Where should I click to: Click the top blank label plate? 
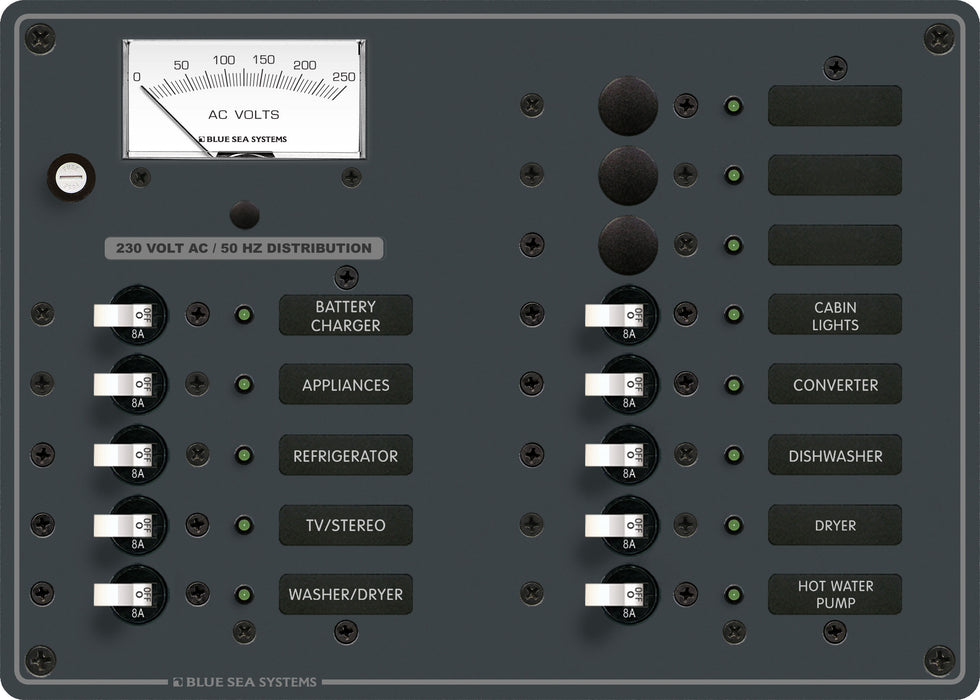[835, 105]
